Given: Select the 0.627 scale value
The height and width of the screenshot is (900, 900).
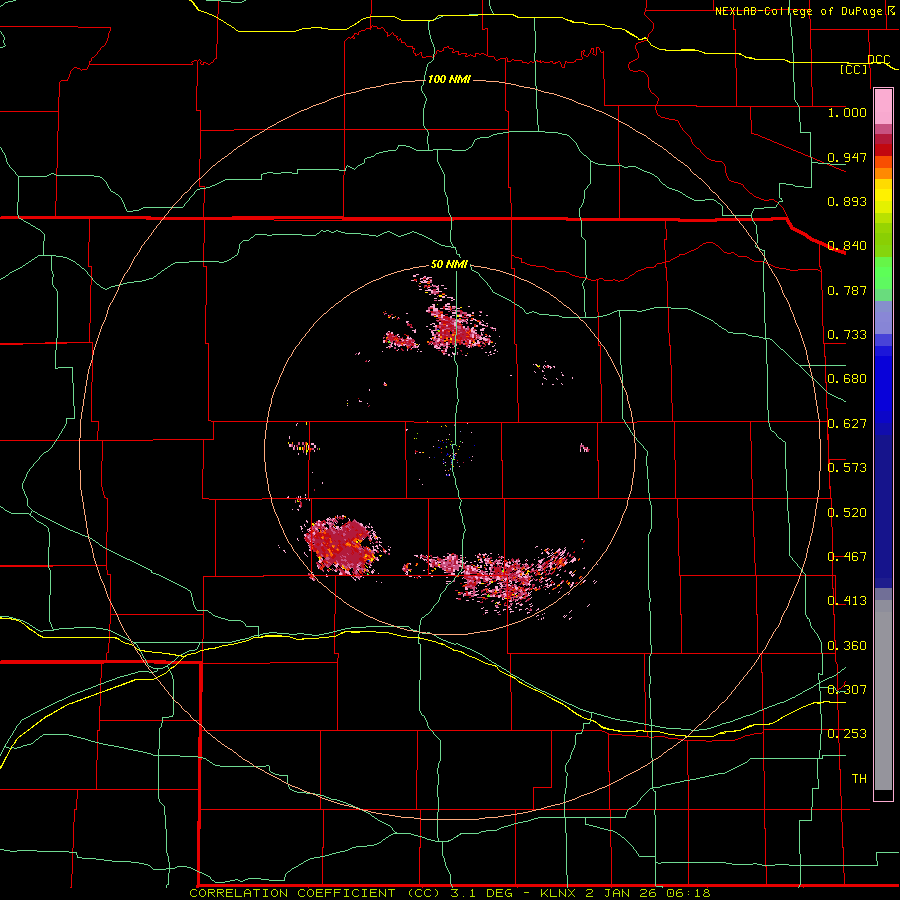Looking at the screenshot, I should pyautogui.click(x=847, y=424).
